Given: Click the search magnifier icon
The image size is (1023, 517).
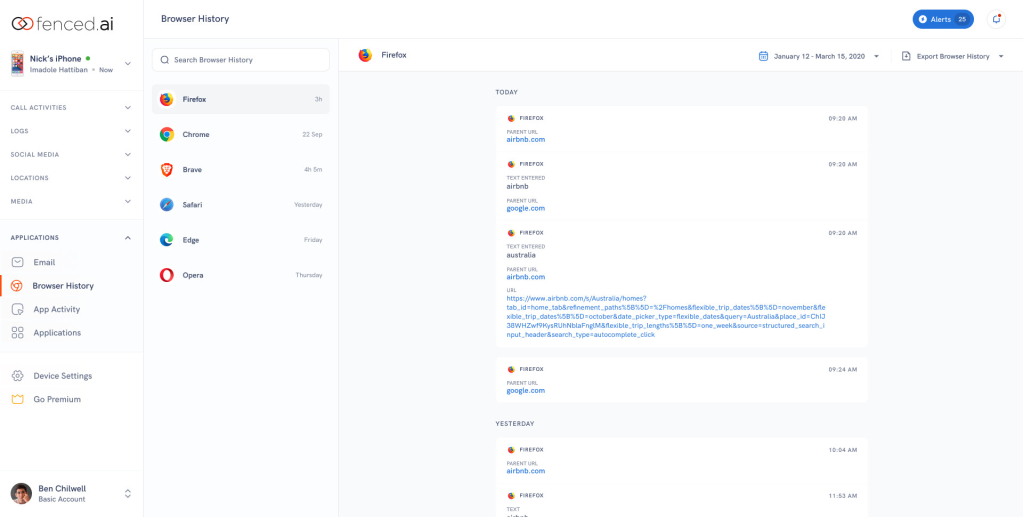Looking at the screenshot, I should click(165, 59).
